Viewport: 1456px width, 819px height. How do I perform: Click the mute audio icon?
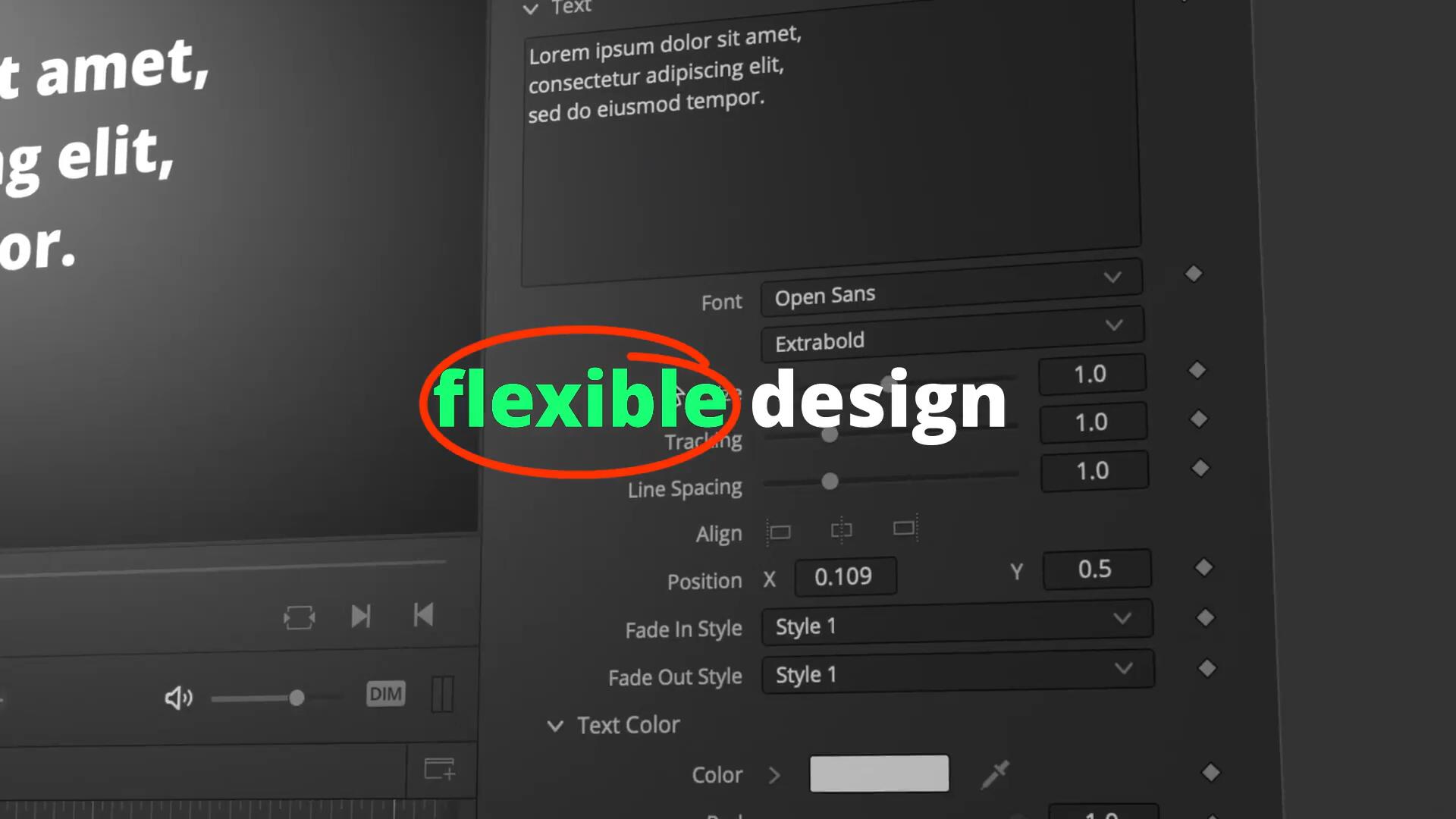click(178, 697)
